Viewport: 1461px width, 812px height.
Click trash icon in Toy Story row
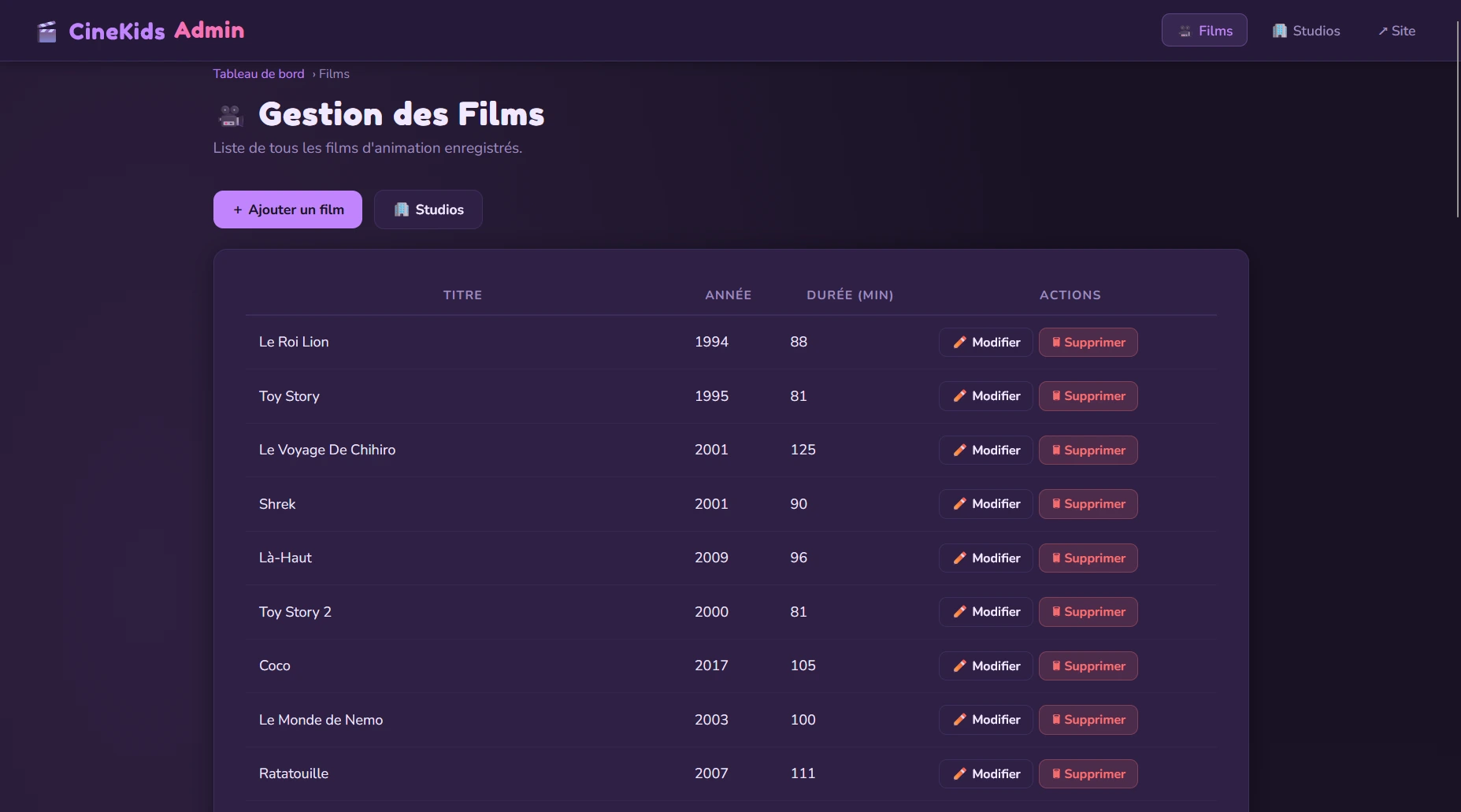[x=1056, y=396]
